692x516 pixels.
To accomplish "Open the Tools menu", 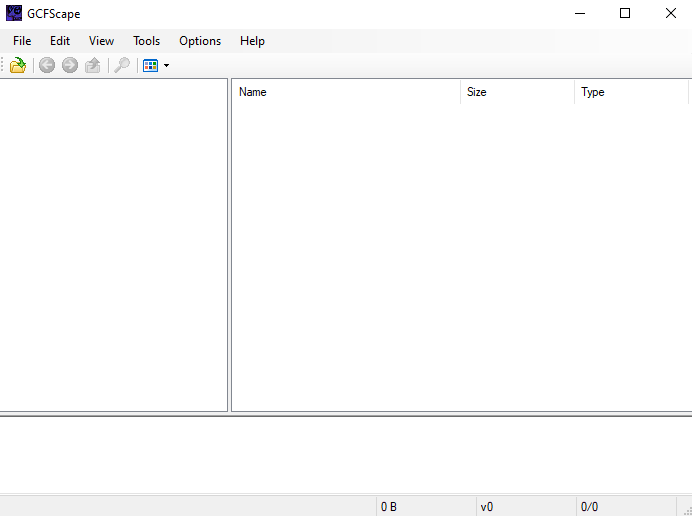I will [147, 41].
